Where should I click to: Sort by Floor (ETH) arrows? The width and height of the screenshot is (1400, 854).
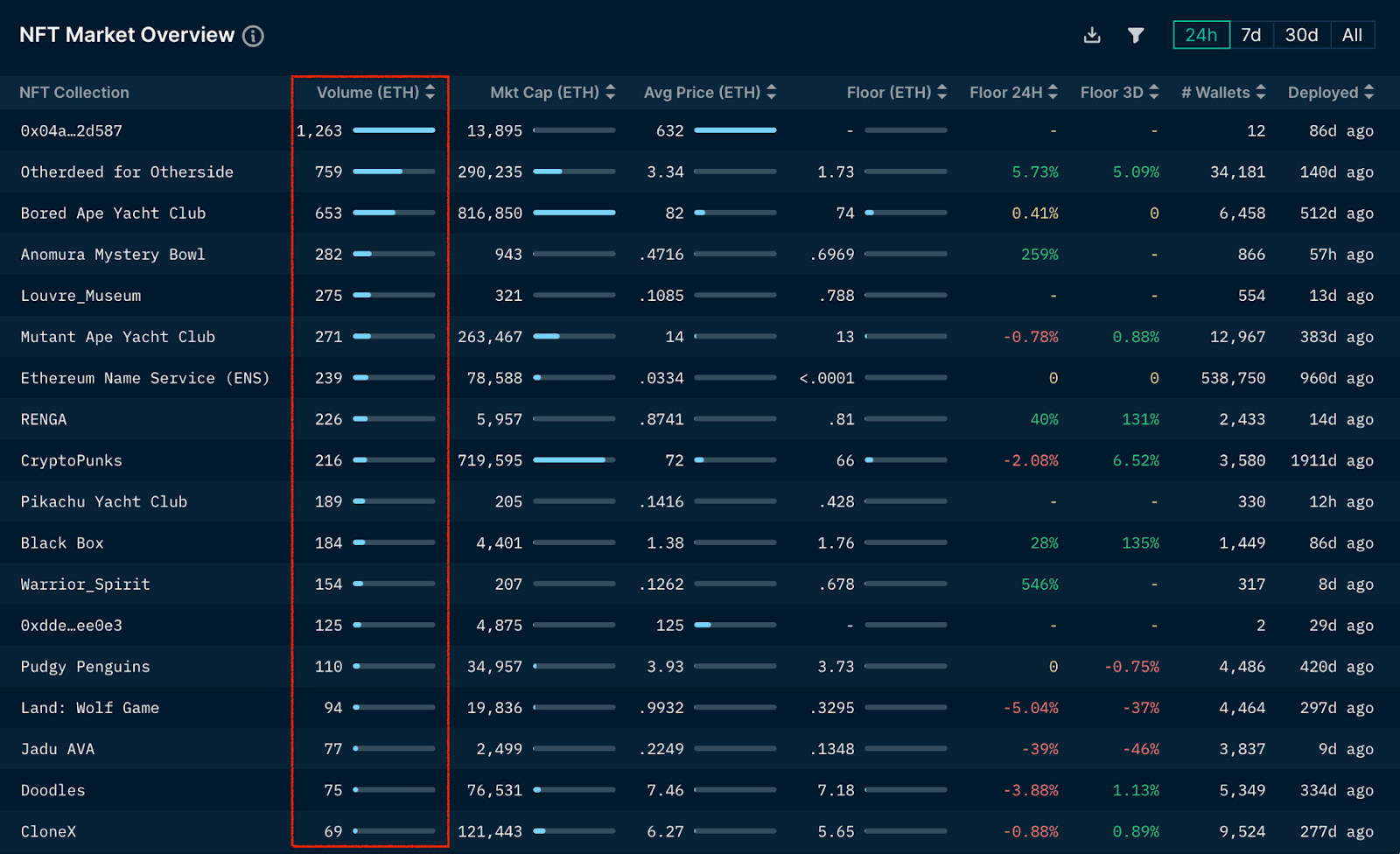941,92
